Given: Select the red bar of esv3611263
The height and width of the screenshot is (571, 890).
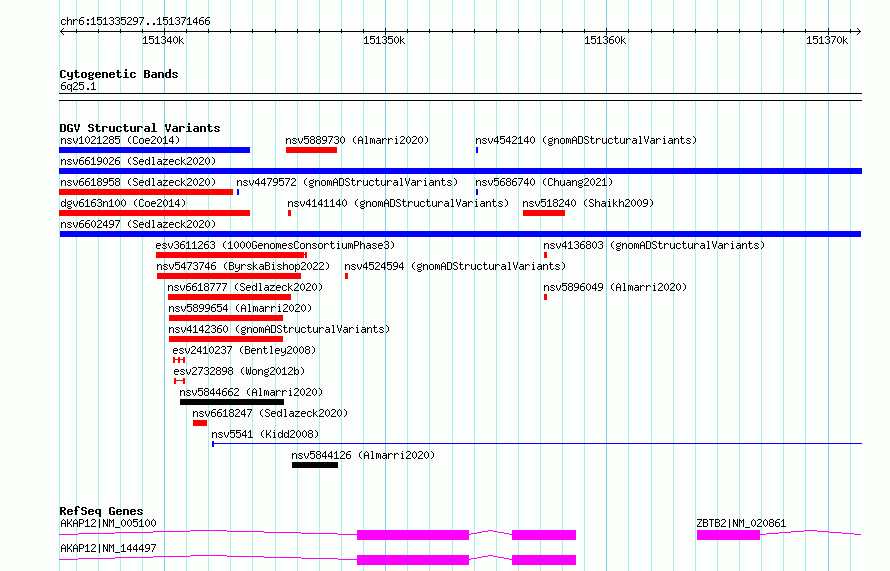Looking at the screenshot, I should coord(231,255).
